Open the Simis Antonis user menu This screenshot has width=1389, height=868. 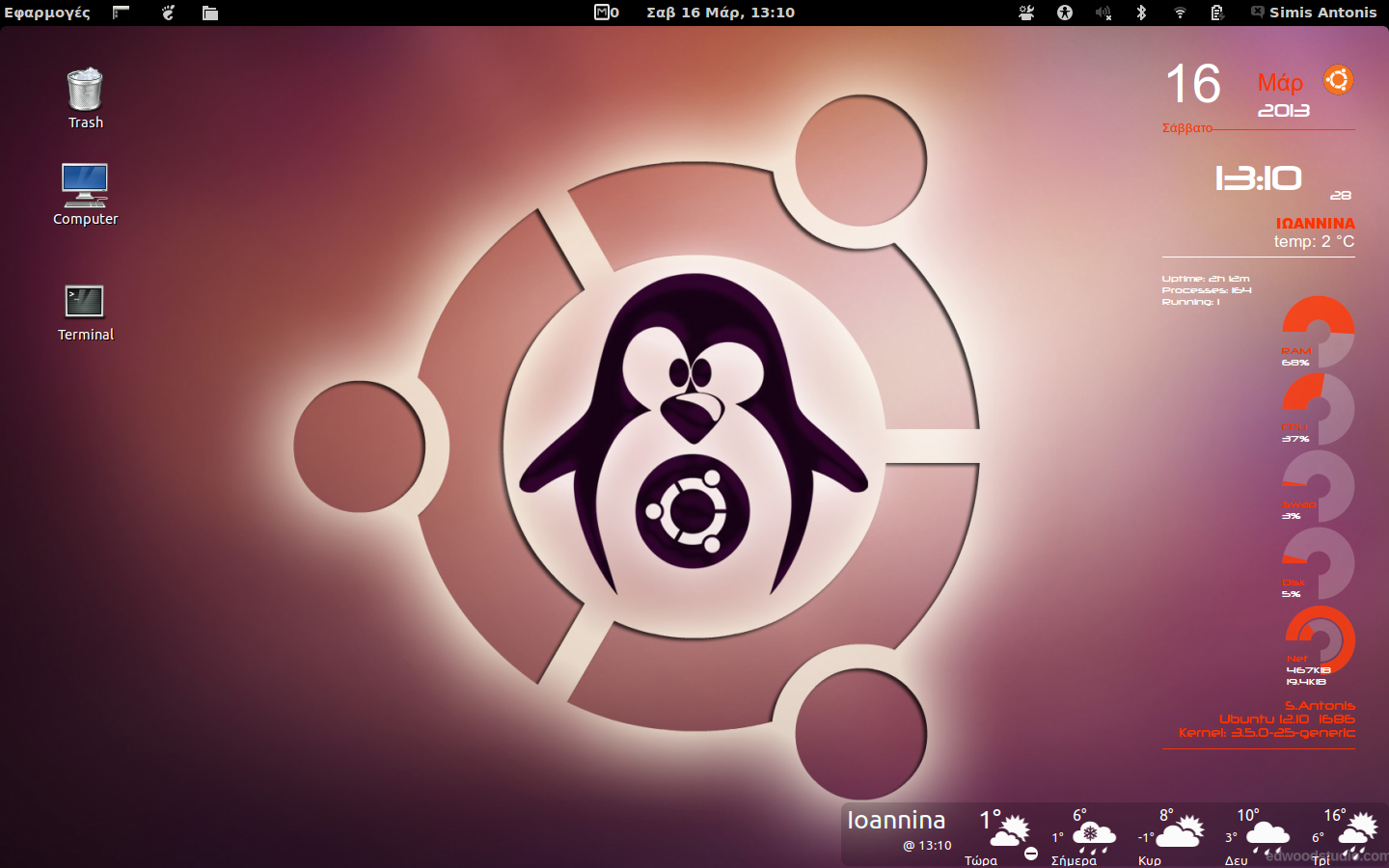pos(1314,13)
